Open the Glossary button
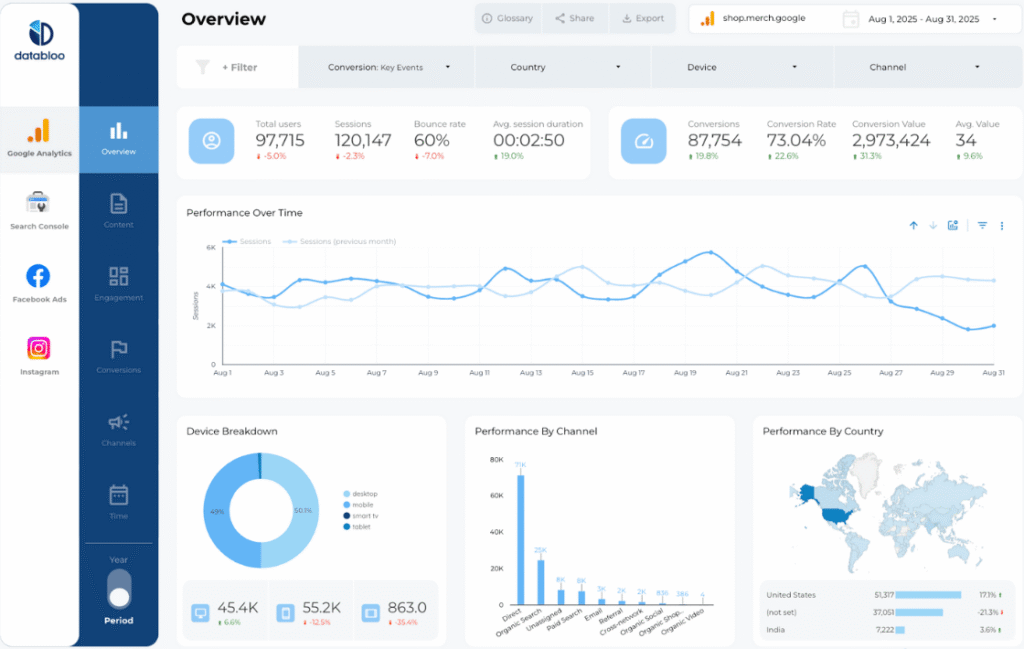 [507, 18]
